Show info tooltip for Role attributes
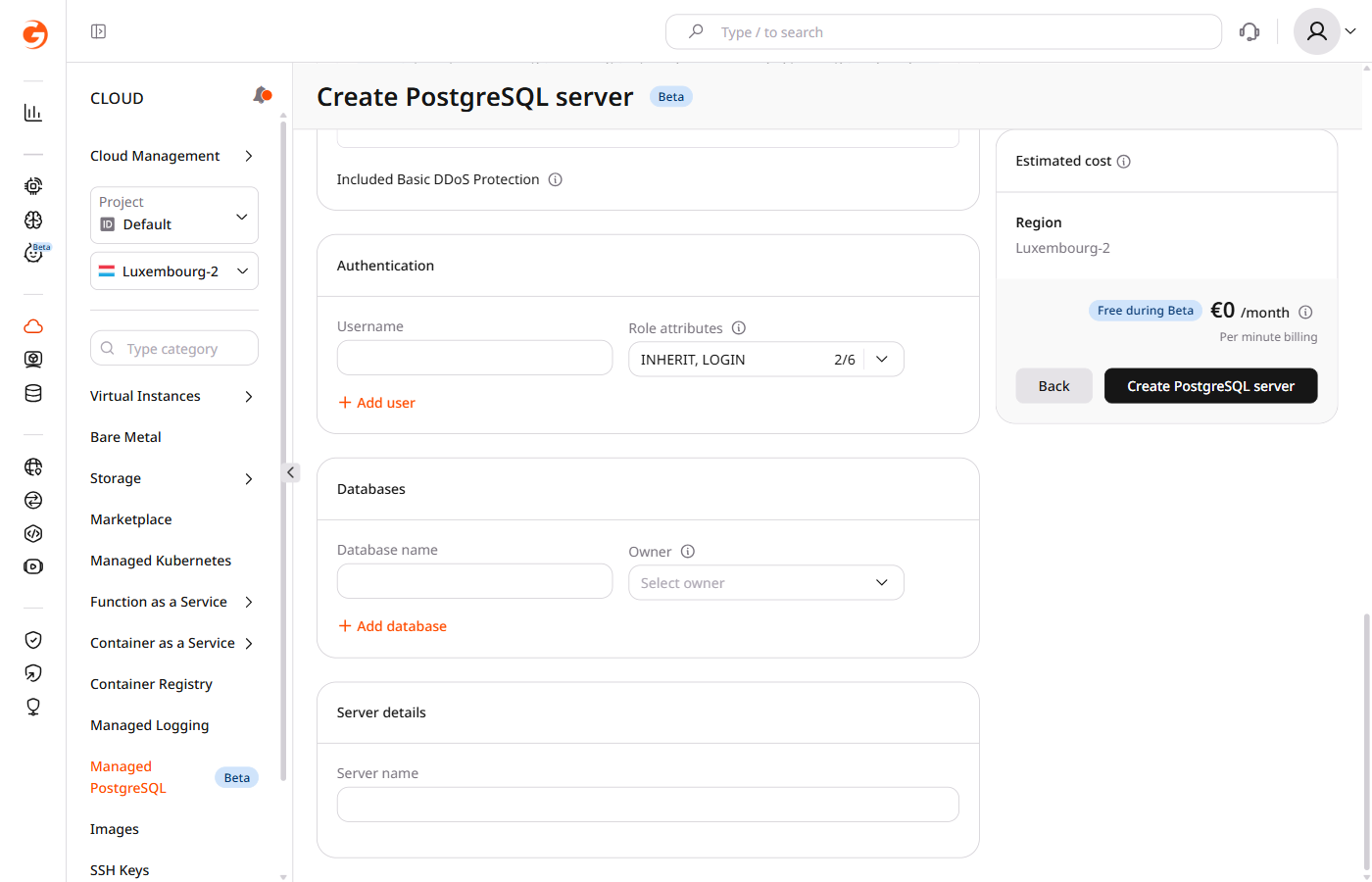 (739, 328)
